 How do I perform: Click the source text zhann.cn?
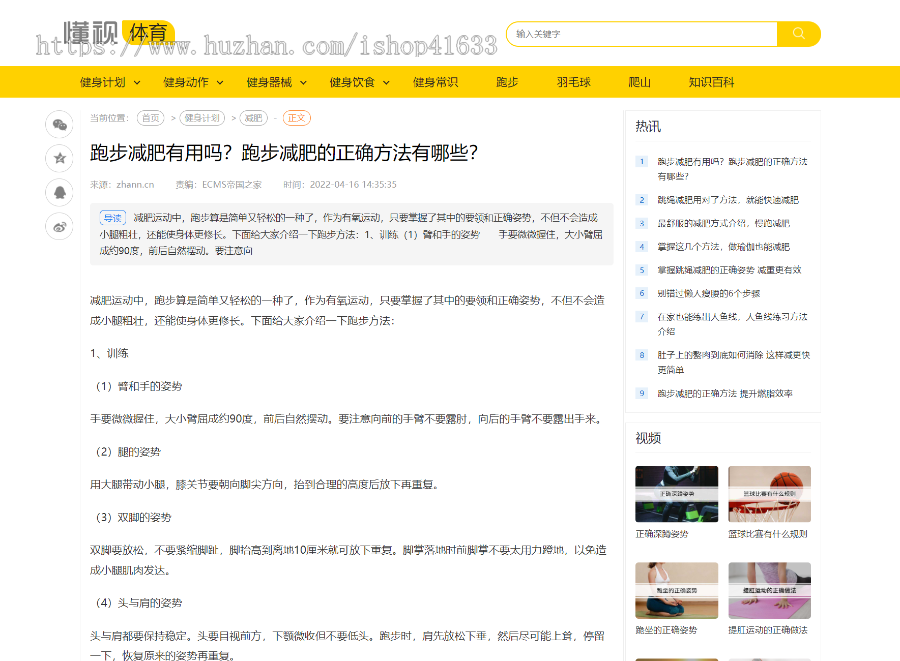pos(135,185)
